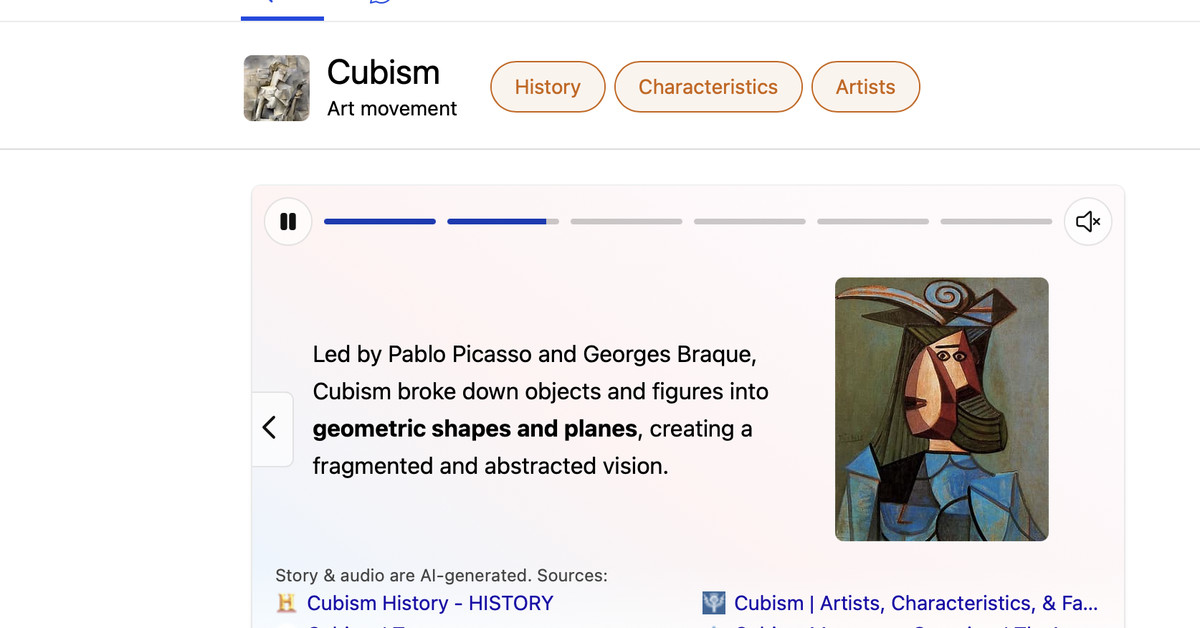Go back using the left chevron arrow
Viewport: 1200px width, 628px height.
point(270,428)
